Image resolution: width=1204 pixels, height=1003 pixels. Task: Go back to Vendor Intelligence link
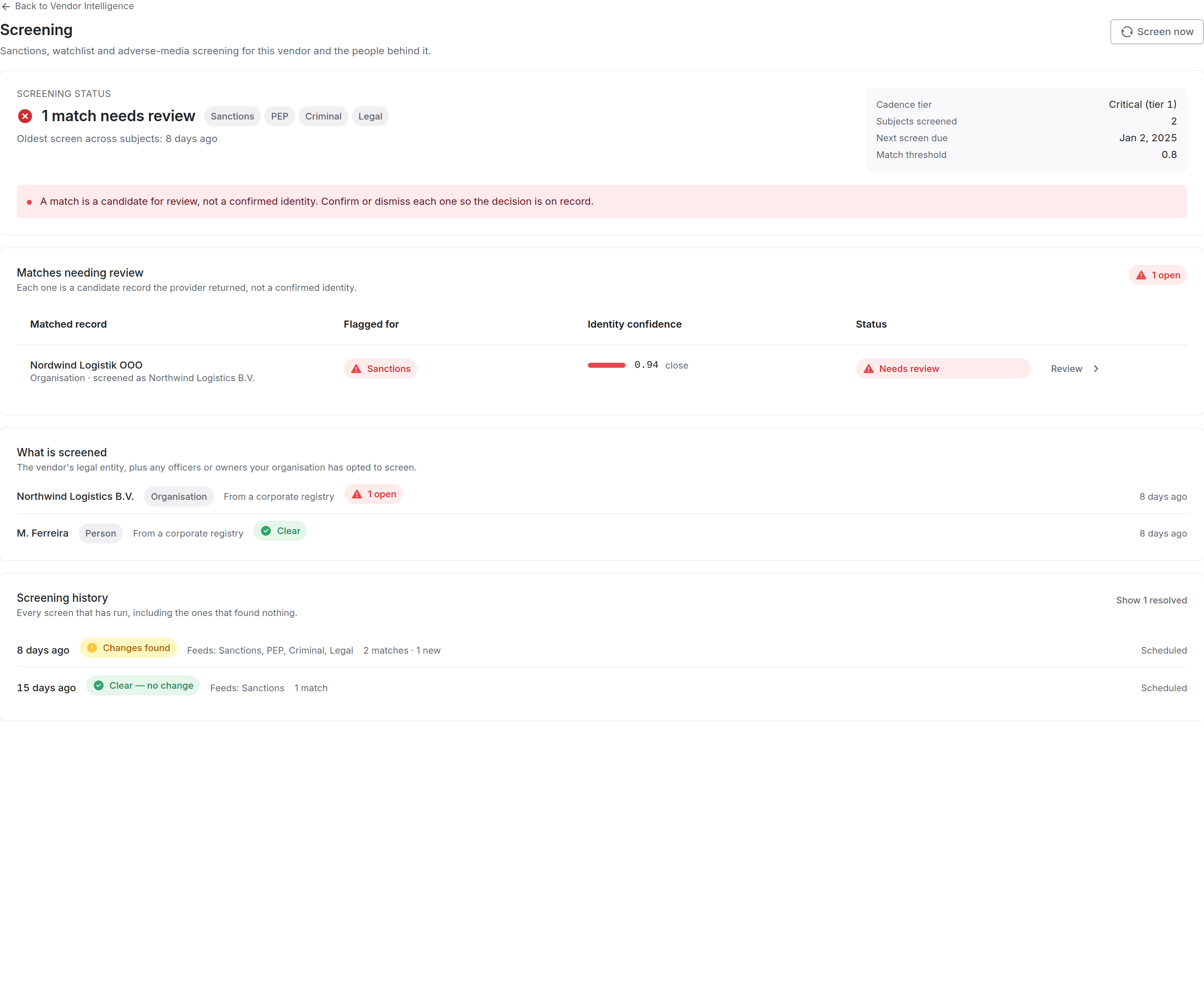tap(67, 6)
